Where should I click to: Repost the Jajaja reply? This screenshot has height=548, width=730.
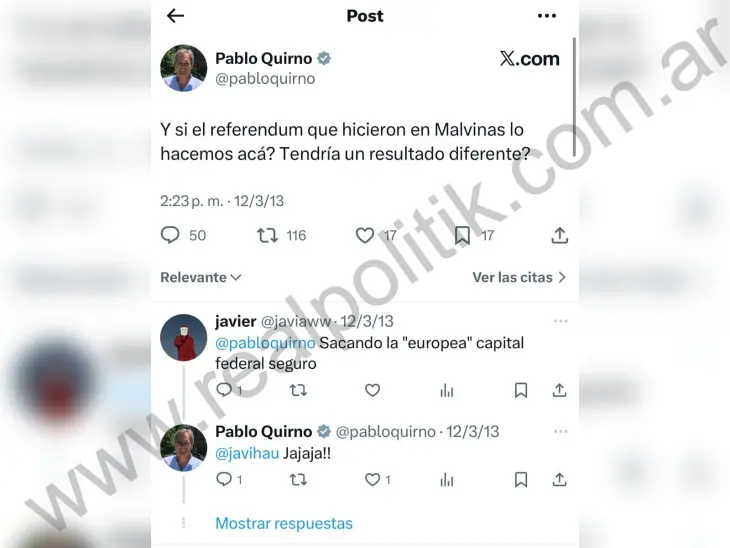tap(298, 480)
